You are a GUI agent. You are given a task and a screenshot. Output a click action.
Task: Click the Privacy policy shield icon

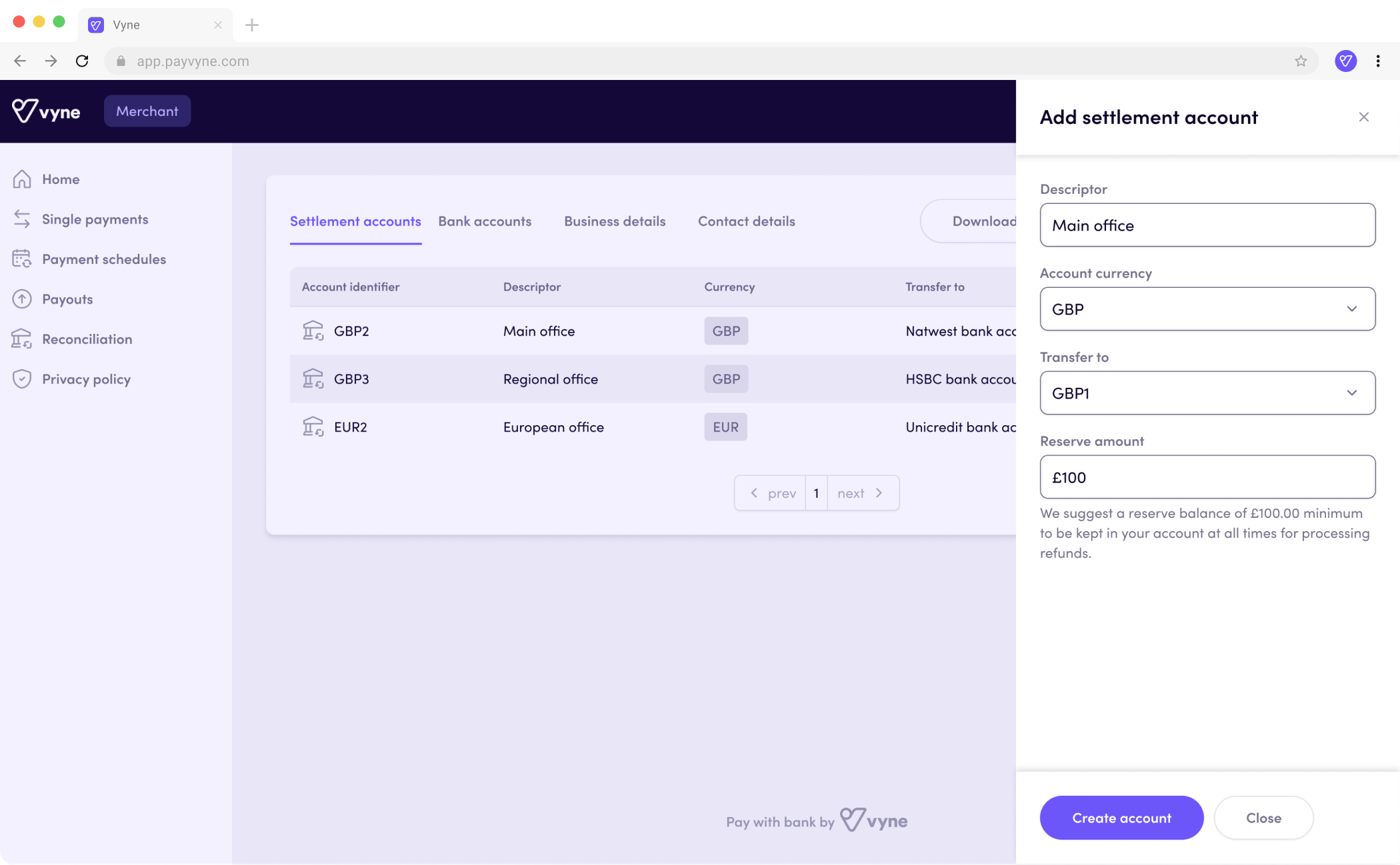pyautogui.click(x=22, y=379)
